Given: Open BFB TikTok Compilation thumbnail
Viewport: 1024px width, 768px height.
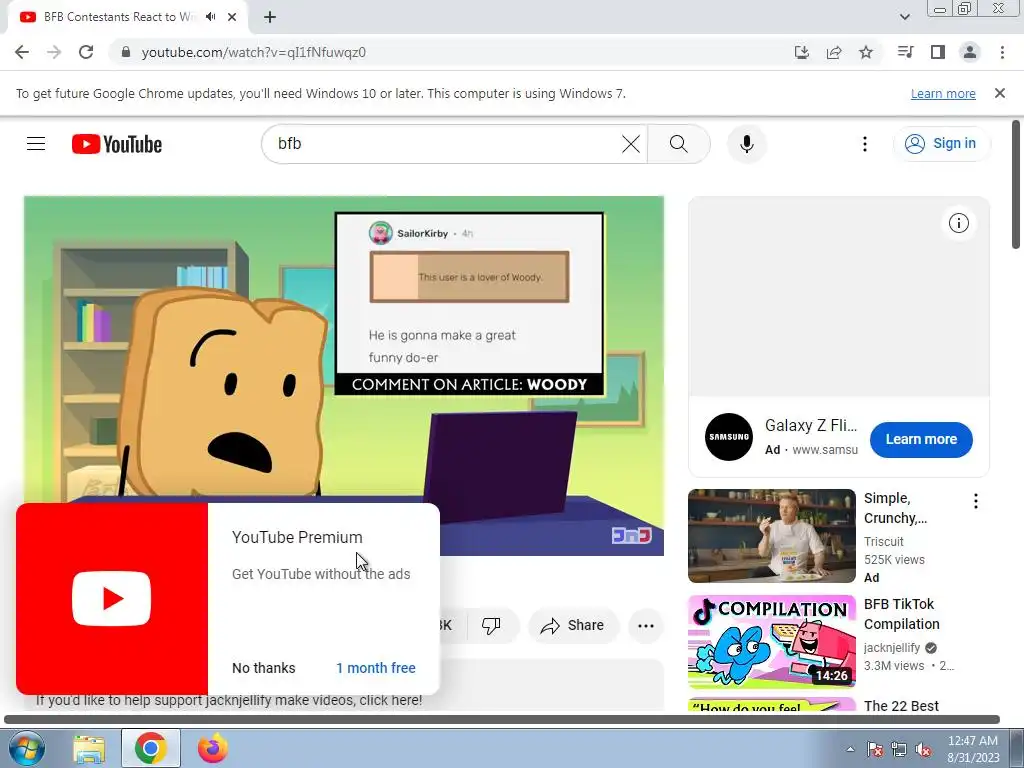Looking at the screenshot, I should (771, 641).
